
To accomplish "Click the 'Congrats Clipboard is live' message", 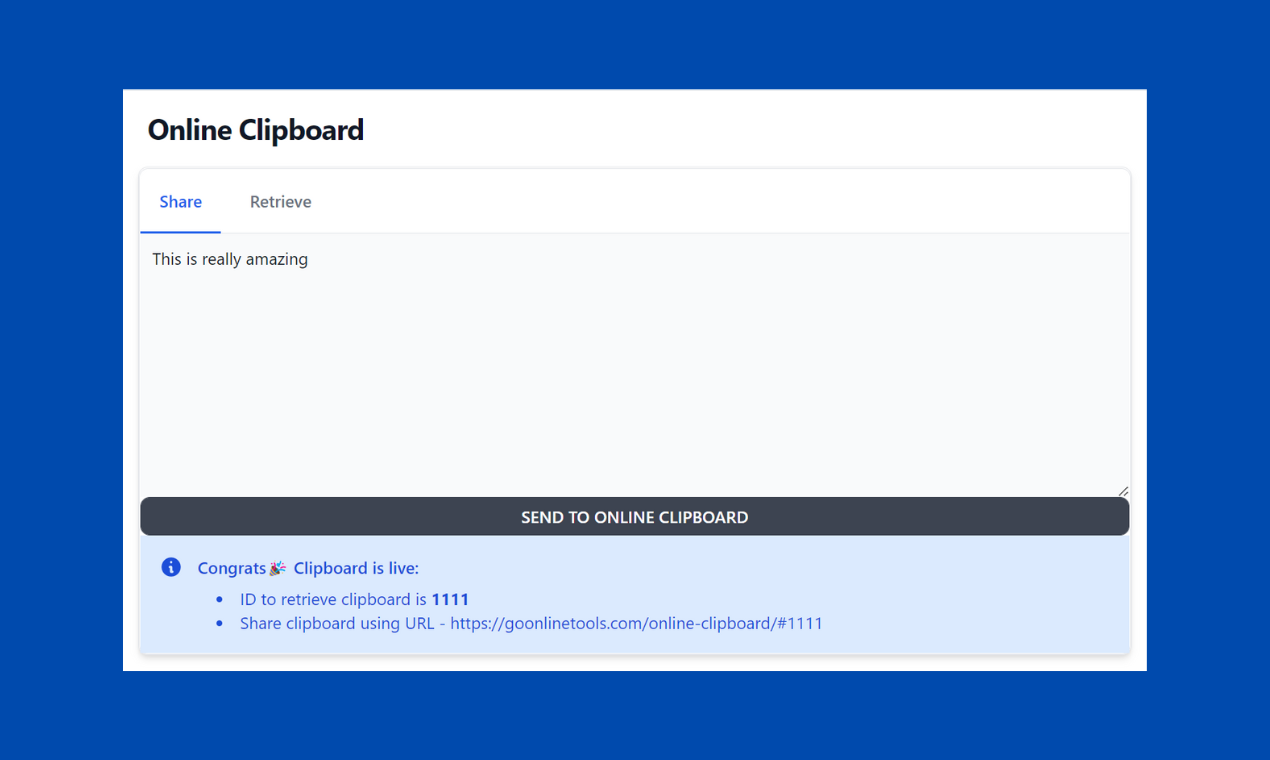I will click(307, 567).
